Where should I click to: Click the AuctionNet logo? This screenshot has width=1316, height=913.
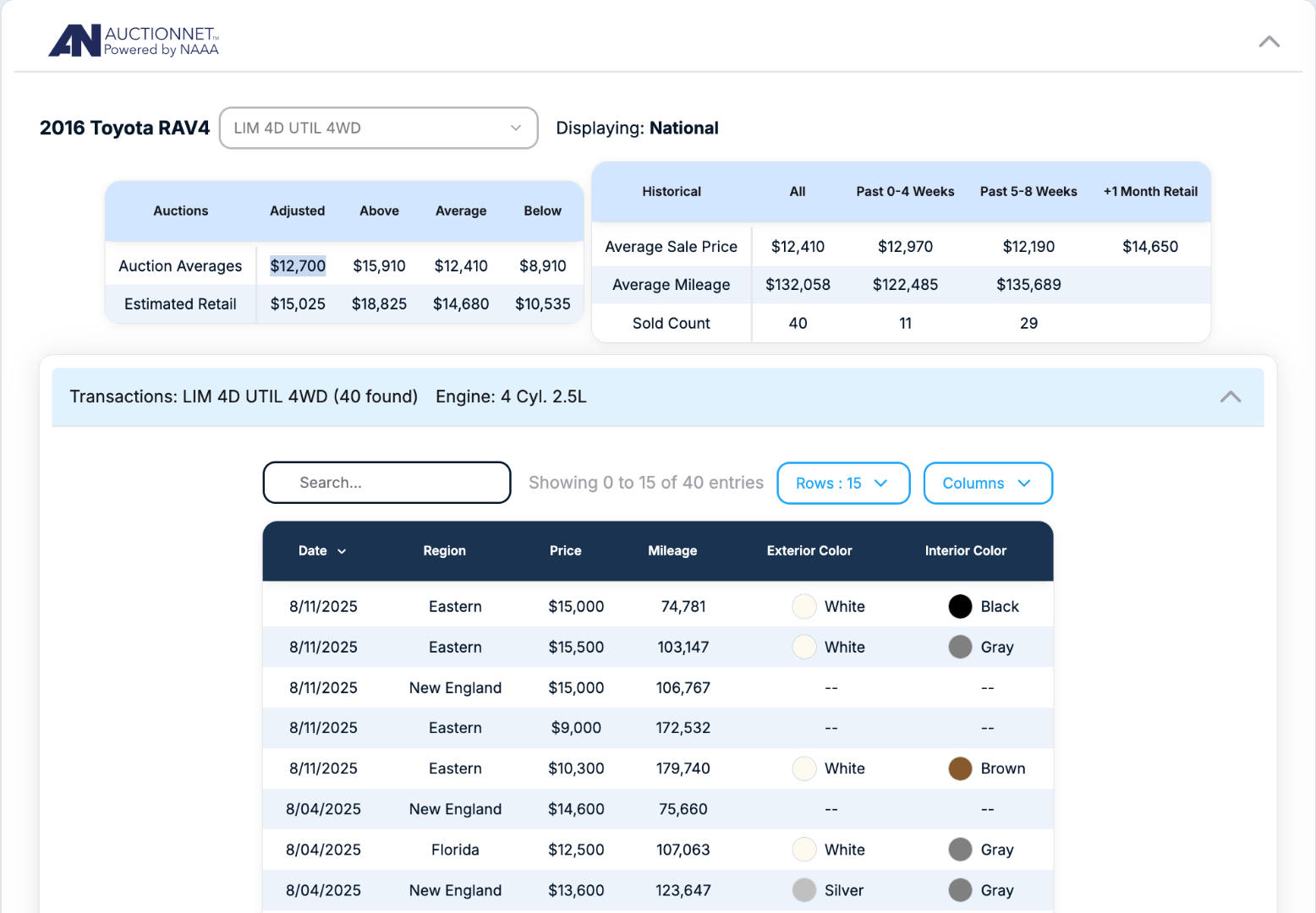click(134, 41)
